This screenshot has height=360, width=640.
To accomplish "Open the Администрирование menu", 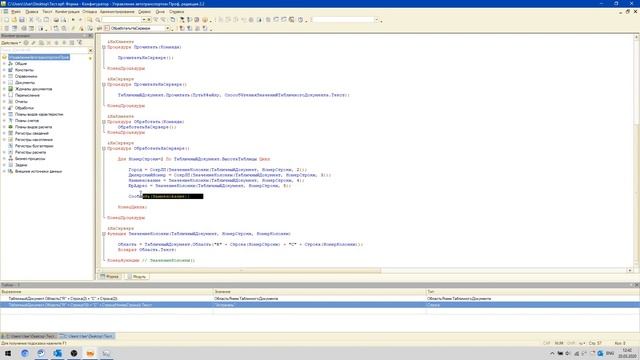I will (x=117, y=12).
